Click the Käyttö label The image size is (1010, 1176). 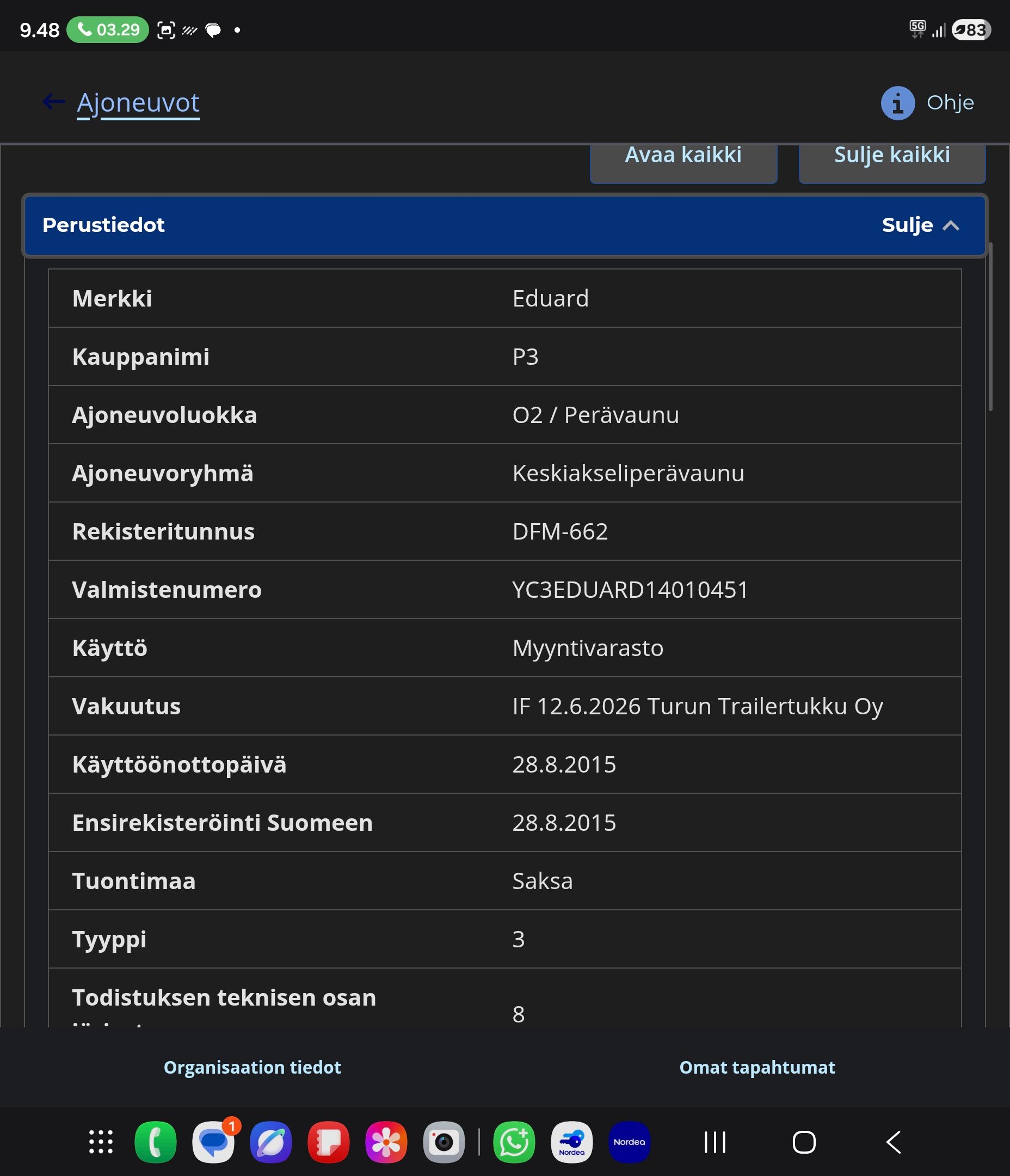(x=109, y=649)
